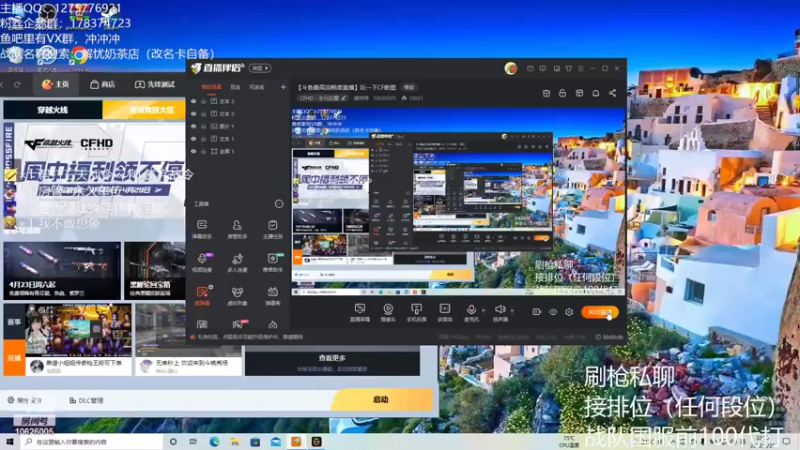Screen dimensions: 800x450
Task: Add a multimedia (多媒体) source
Action: (445, 312)
